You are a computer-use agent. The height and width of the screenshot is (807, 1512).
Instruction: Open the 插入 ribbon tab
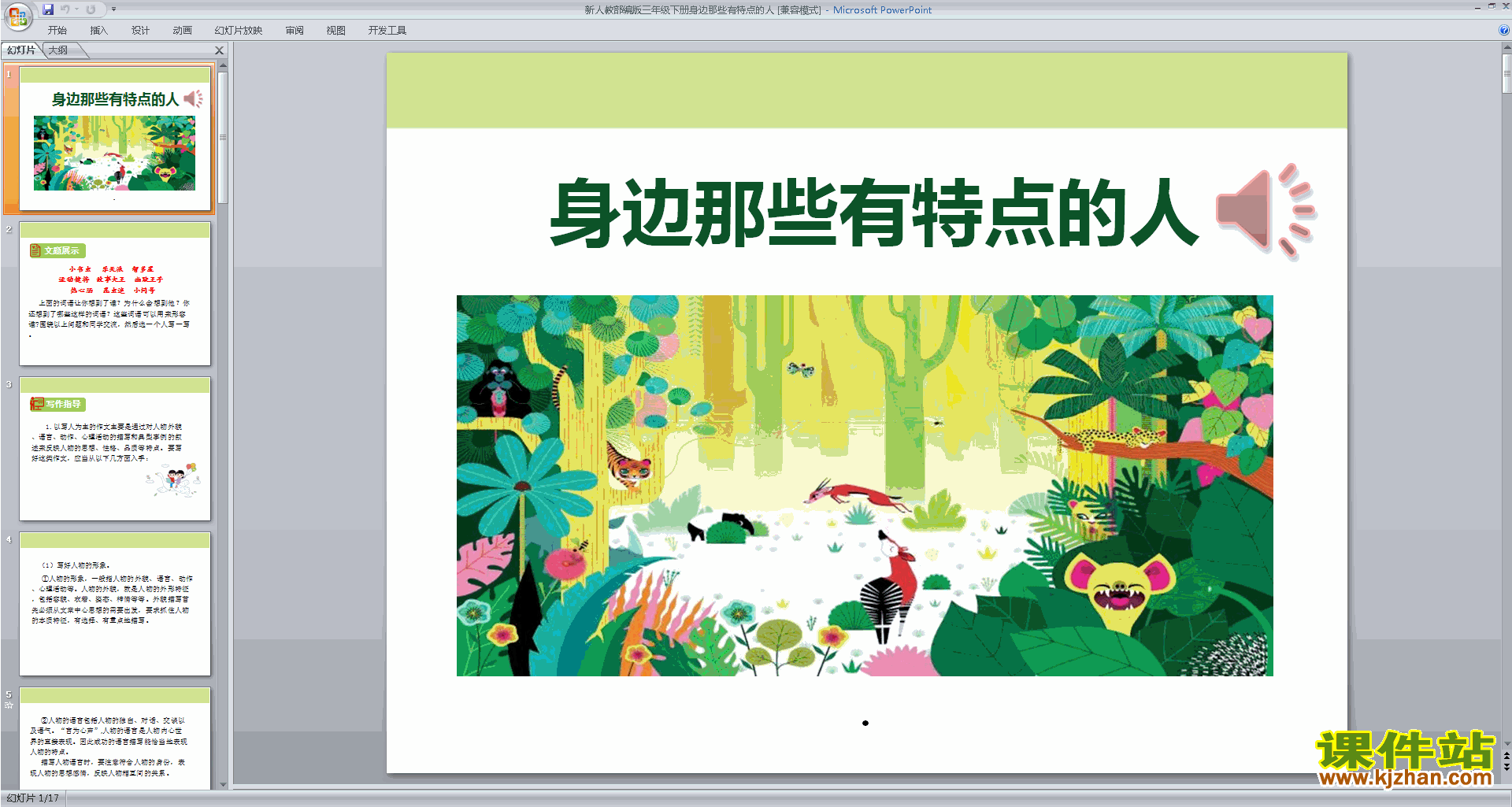pyautogui.click(x=98, y=31)
